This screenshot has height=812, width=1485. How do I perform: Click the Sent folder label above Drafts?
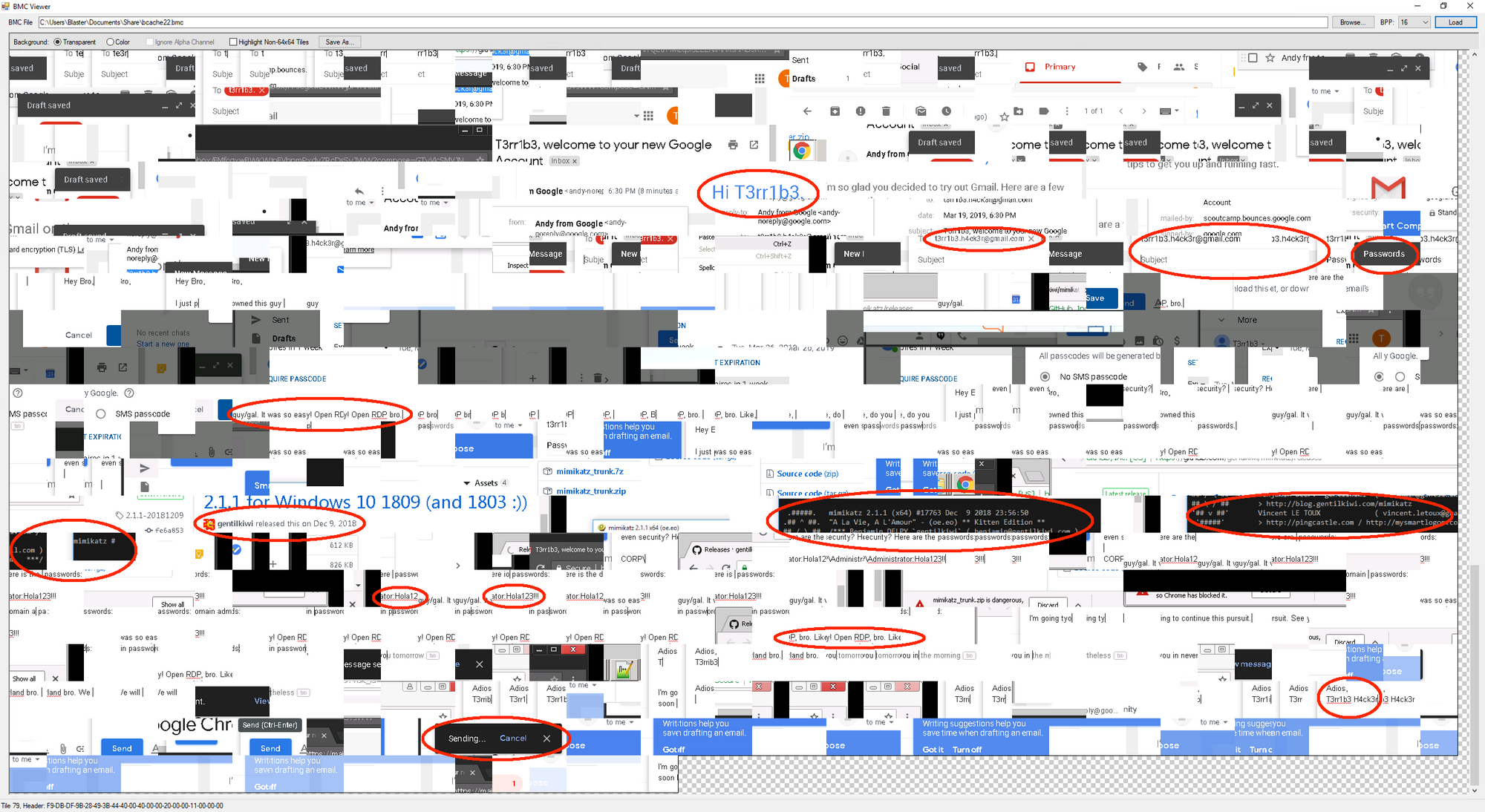click(x=800, y=60)
